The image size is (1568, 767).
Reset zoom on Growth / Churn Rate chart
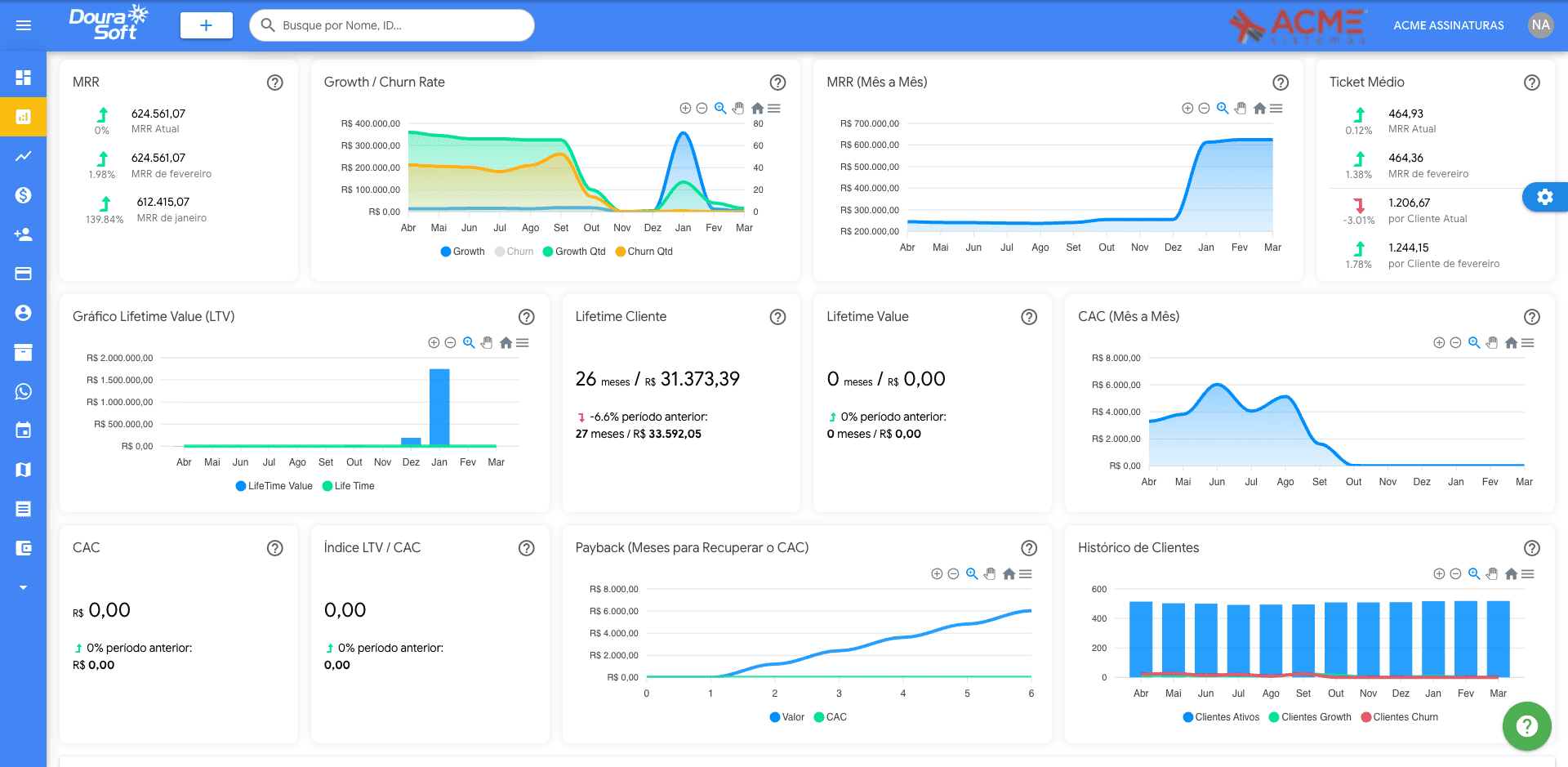[x=757, y=109]
